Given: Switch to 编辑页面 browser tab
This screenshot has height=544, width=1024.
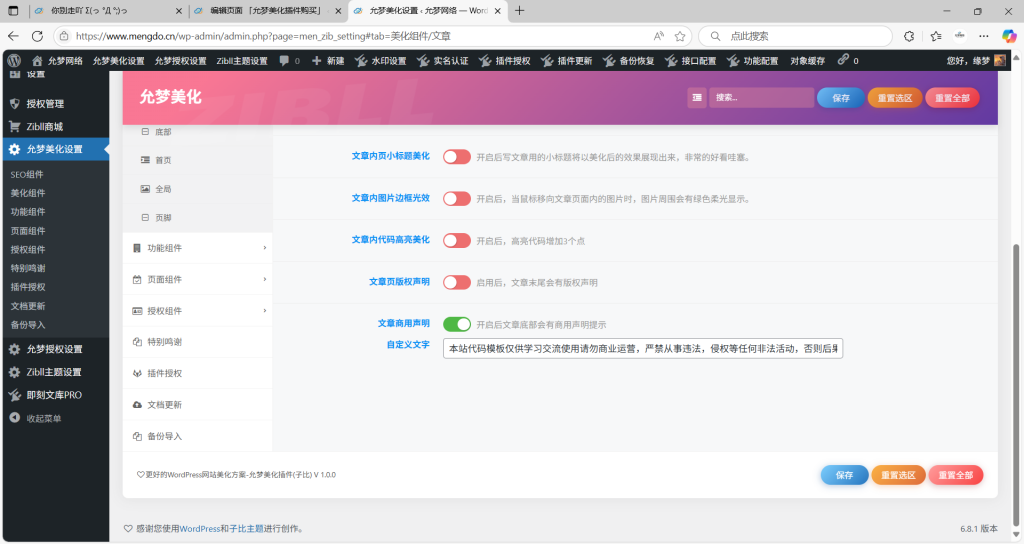Looking at the screenshot, I should (x=268, y=10).
